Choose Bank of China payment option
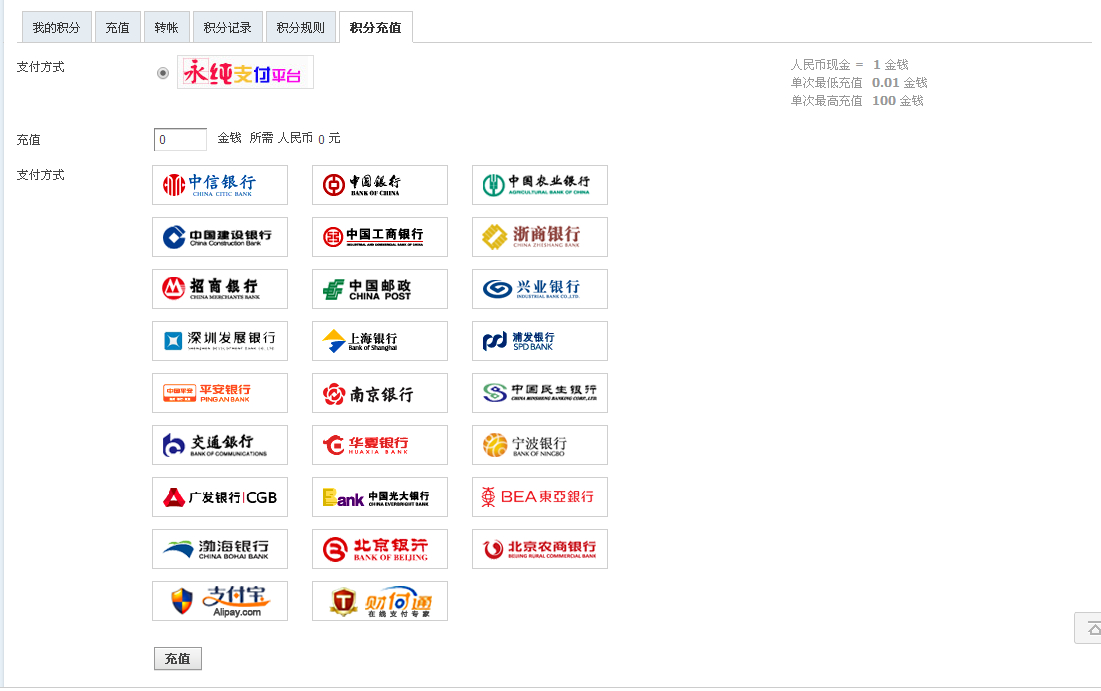This screenshot has width=1101, height=691. [x=380, y=185]
